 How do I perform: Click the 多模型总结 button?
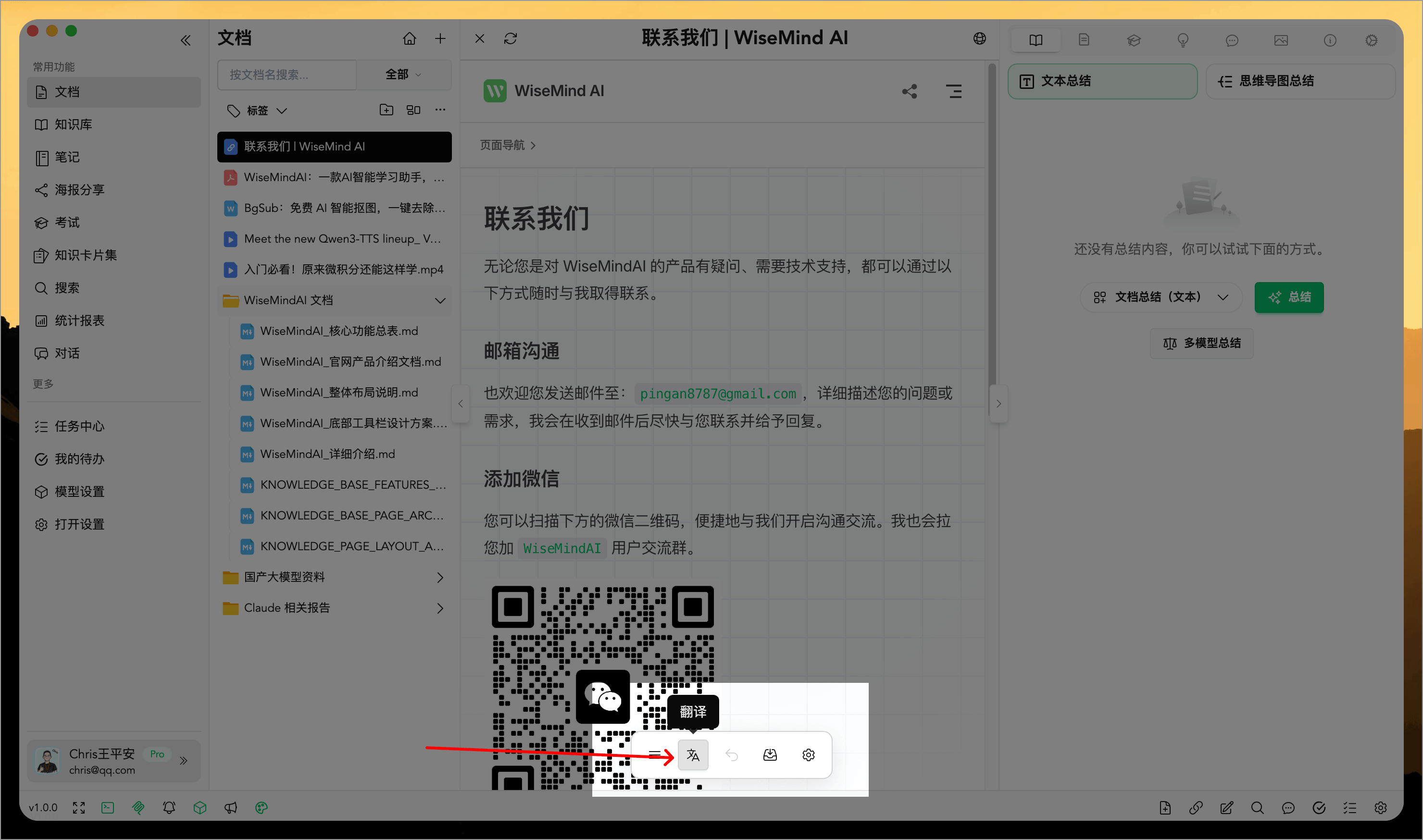pos(1201,343)
